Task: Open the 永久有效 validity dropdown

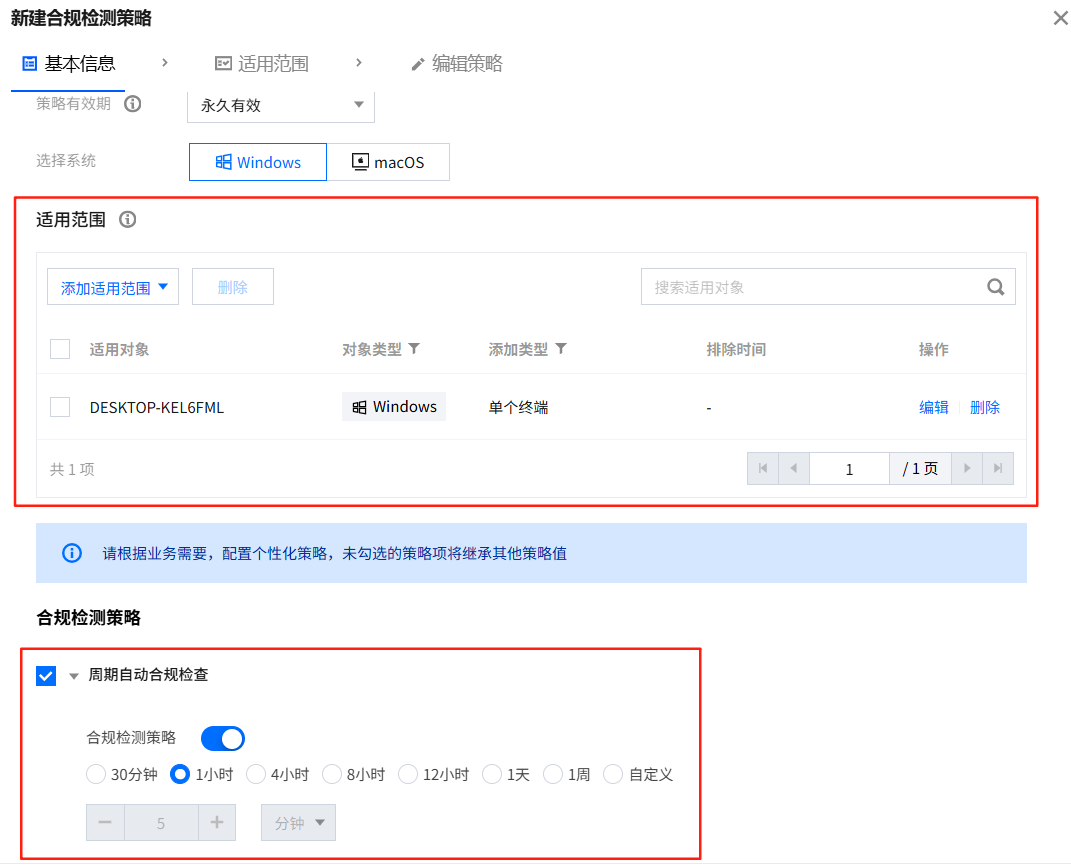Action: (x=280, y=103)
